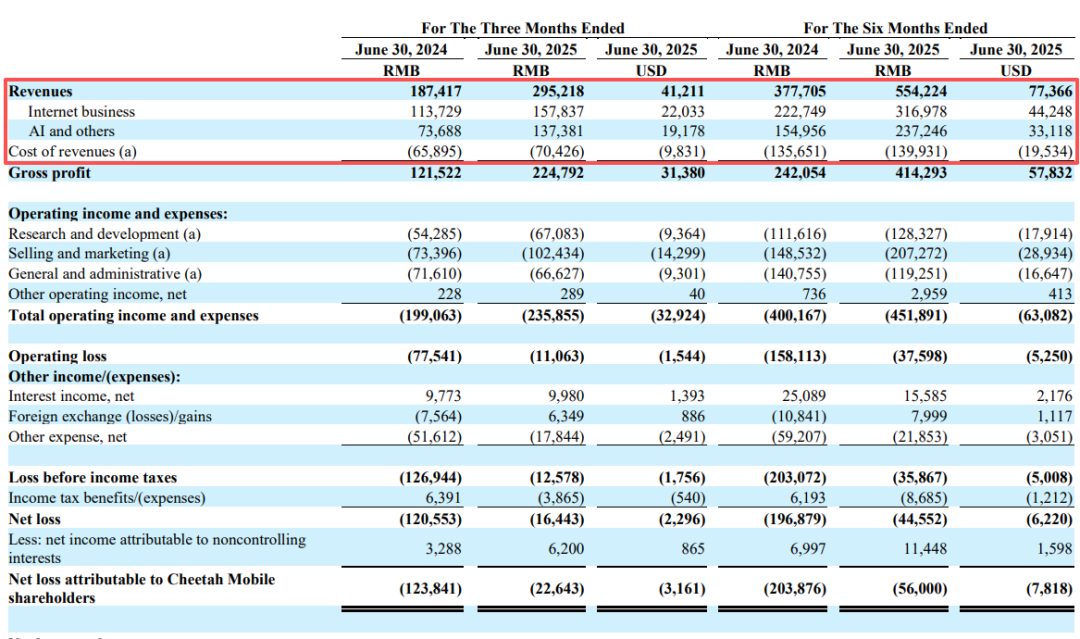Click the 'For The Three Months Ended' header

(x=523, y=28)
